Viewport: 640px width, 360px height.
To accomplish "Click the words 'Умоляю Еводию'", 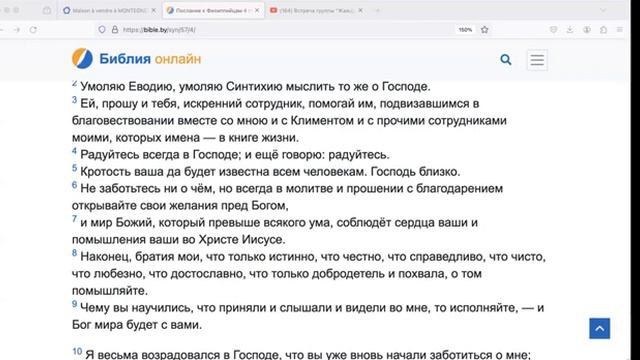I will [x=127, y=87].
